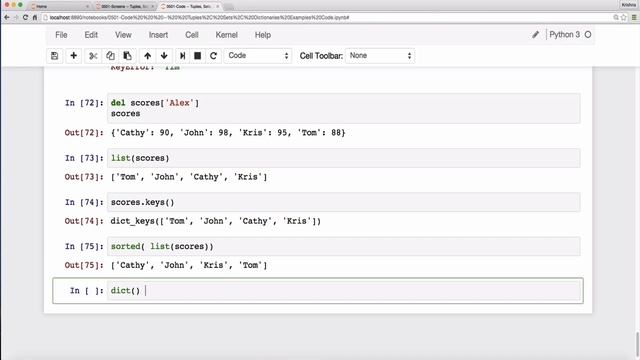Restart the kernel with the circular arrow icon
This screenshot has height=360, width=640.
tap(213, 56)
